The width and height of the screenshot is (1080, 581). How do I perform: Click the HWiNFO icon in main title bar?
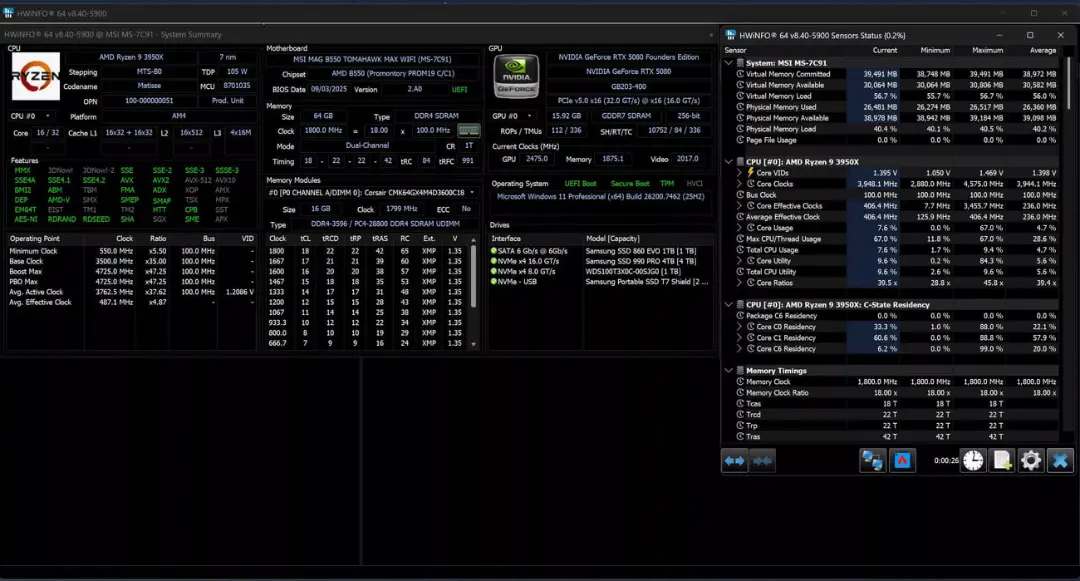pyautogui.click(x=8, y=13)
